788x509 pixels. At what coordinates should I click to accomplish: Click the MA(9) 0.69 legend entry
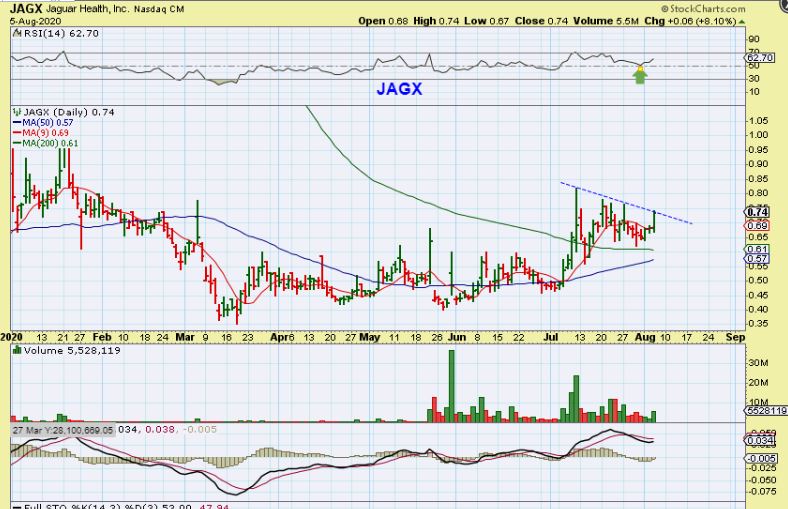(41, 133)
